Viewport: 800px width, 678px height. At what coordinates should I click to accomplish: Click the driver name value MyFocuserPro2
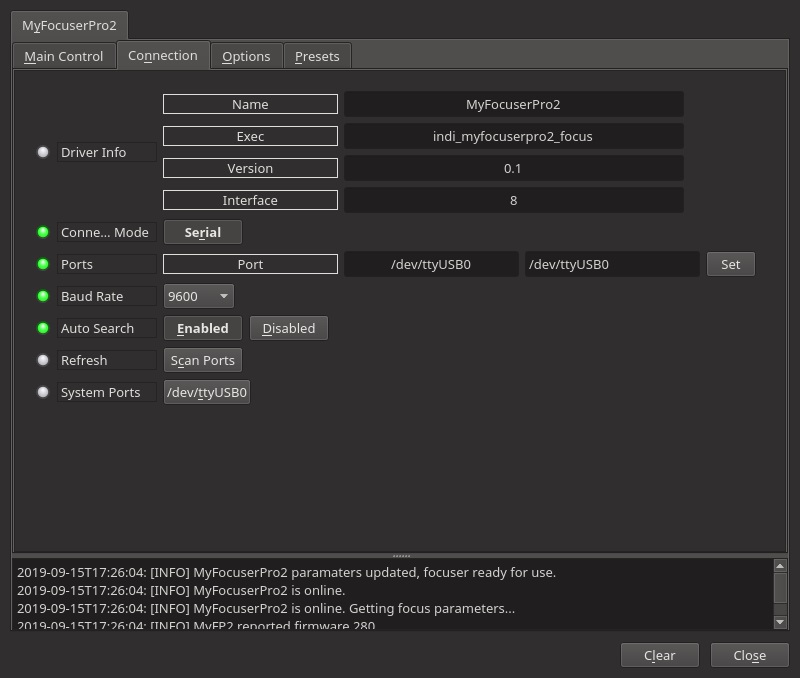point(513,104)
